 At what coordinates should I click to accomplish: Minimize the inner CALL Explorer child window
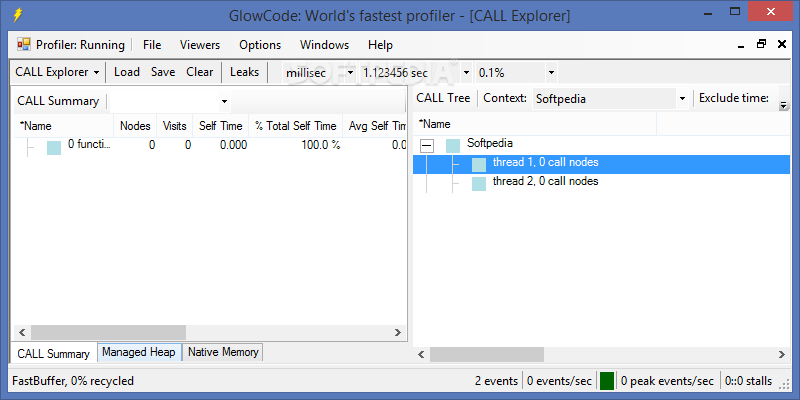coord(741,46)
